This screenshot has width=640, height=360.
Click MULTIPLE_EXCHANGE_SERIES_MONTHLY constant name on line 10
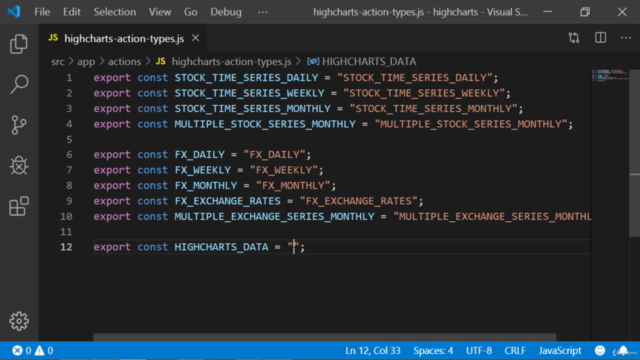coord(274,217)
